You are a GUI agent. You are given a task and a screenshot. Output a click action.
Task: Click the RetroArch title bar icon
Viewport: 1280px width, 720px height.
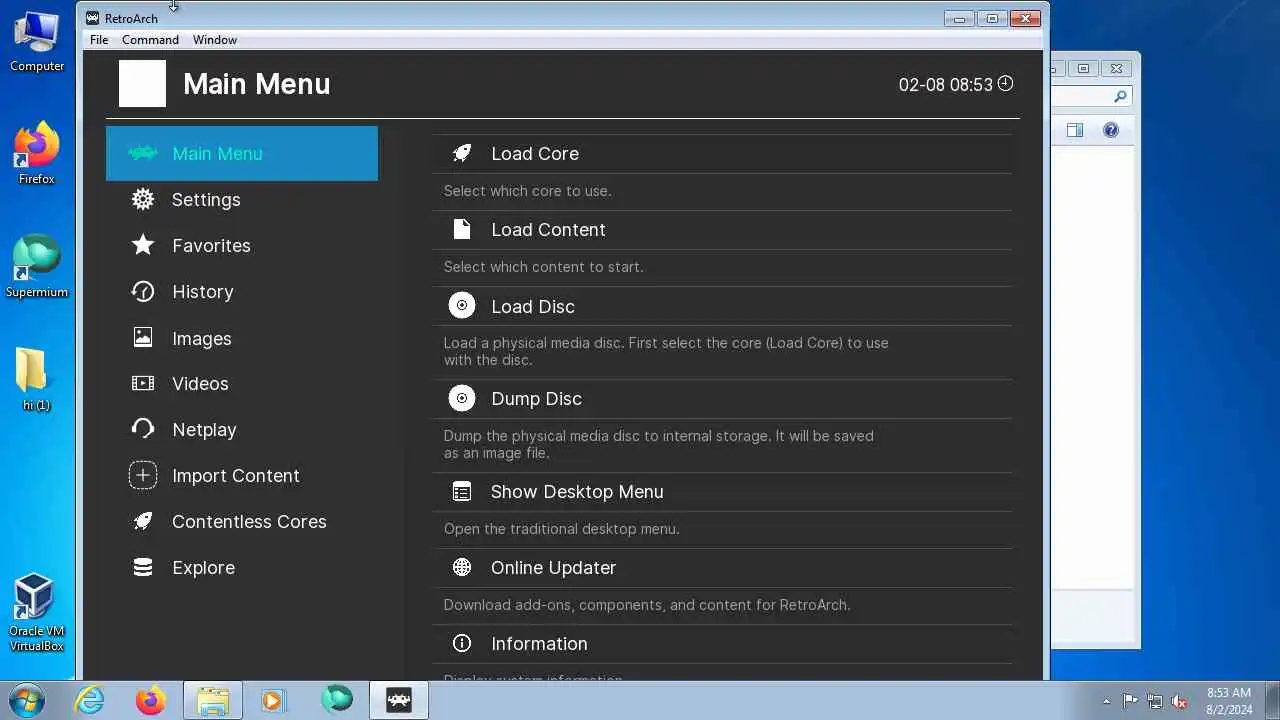pyautogui.click(x=93, y=18)
